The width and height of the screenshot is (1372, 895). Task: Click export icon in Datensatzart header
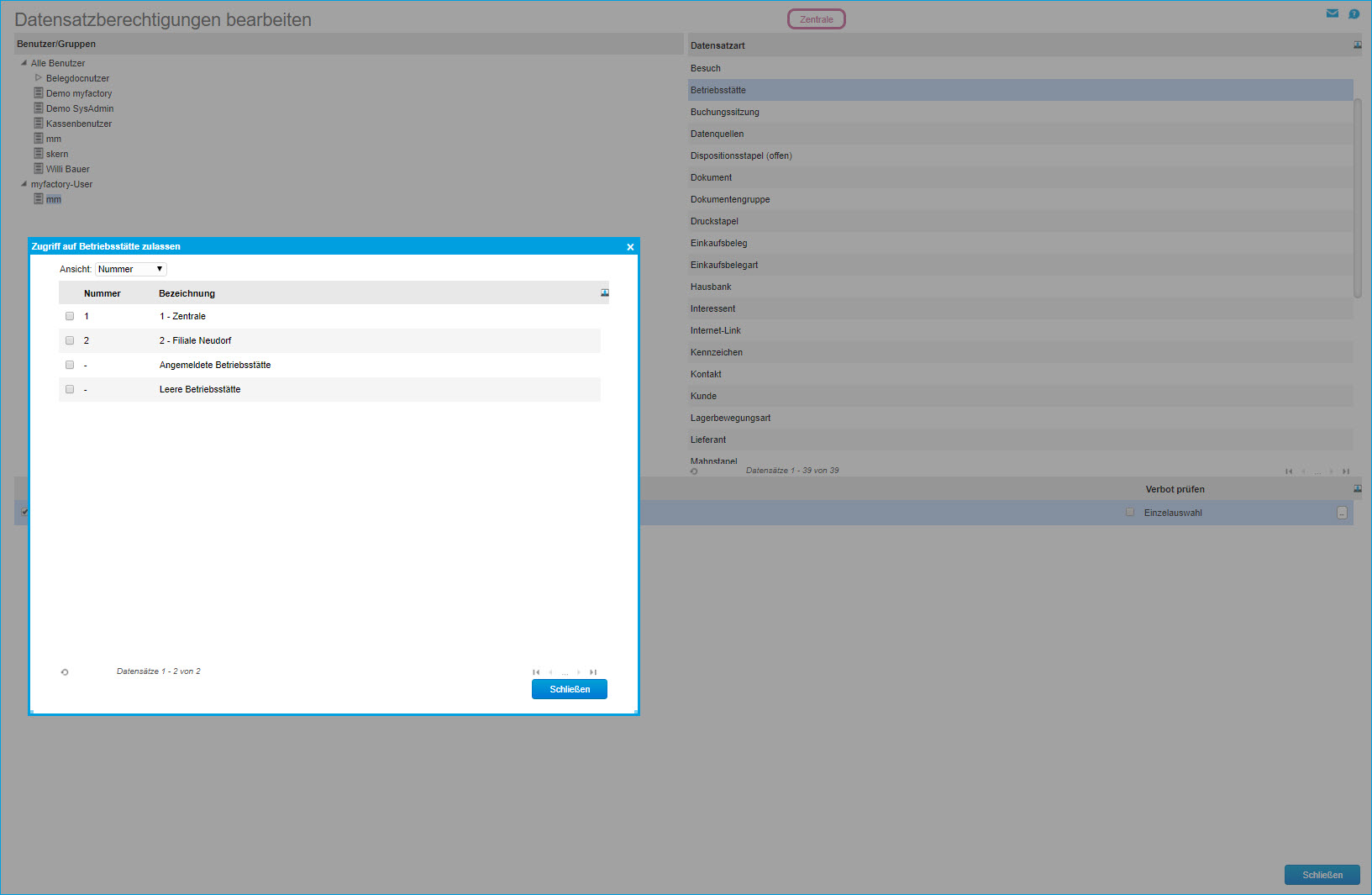tap(1357, 45)
